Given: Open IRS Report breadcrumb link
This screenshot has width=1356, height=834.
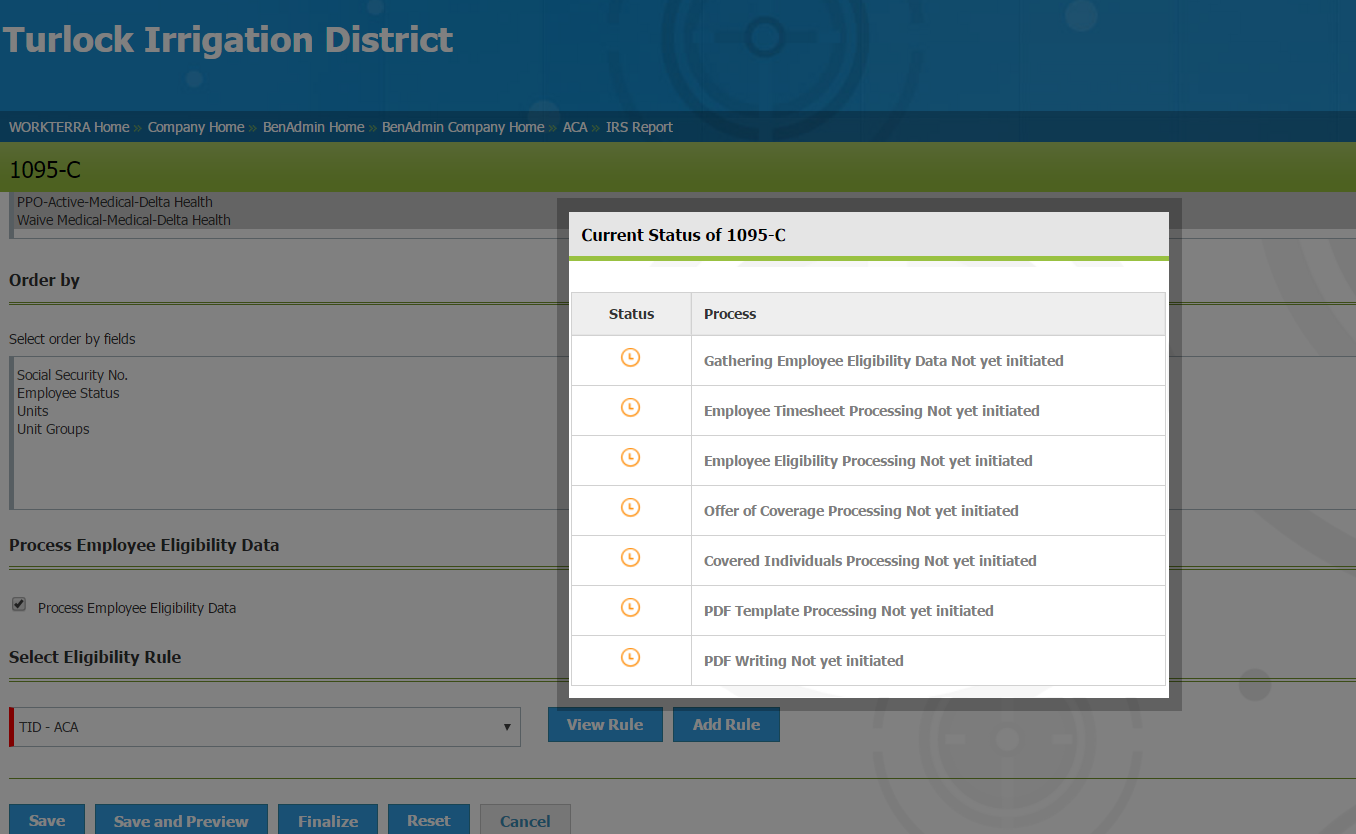Looking at the screenshot, I should point(639,127).
